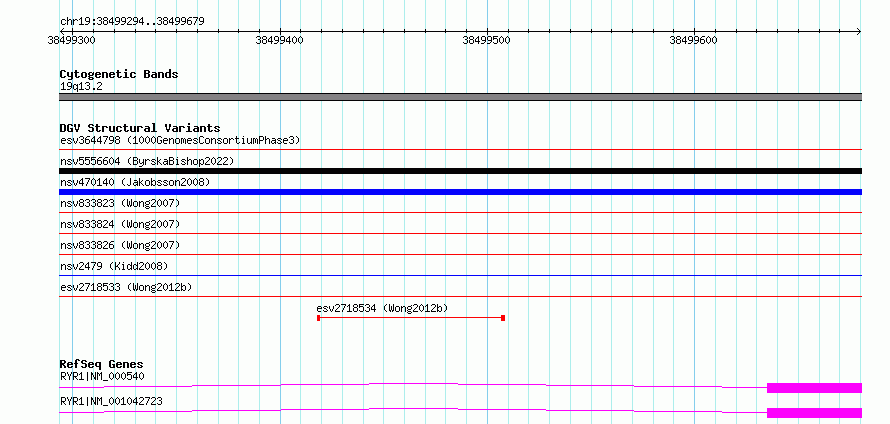The image size is (890, 424).
Task: Open variant esv3644798 (1000GenomesConsortiumPhase3) label
Action: 180,140
